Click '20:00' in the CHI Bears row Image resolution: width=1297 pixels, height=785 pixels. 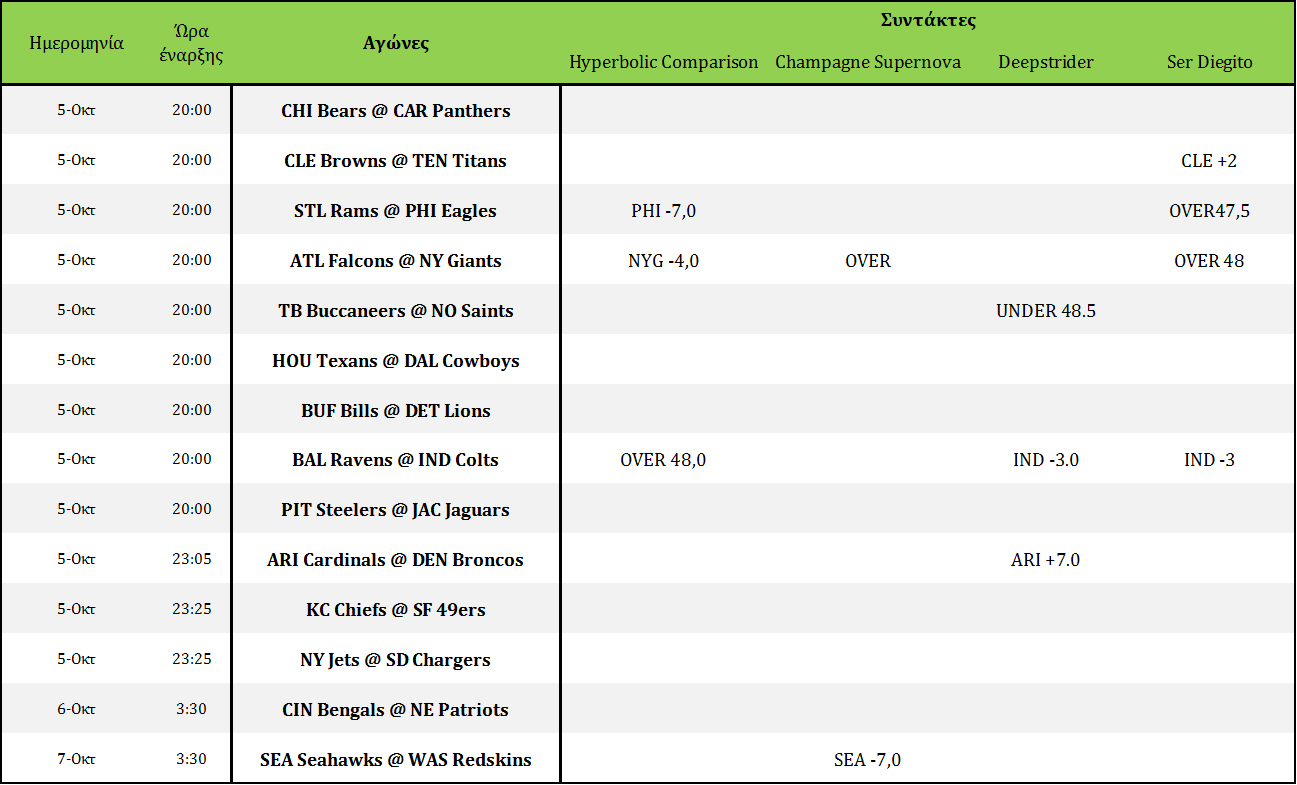[x=192, y=110]
